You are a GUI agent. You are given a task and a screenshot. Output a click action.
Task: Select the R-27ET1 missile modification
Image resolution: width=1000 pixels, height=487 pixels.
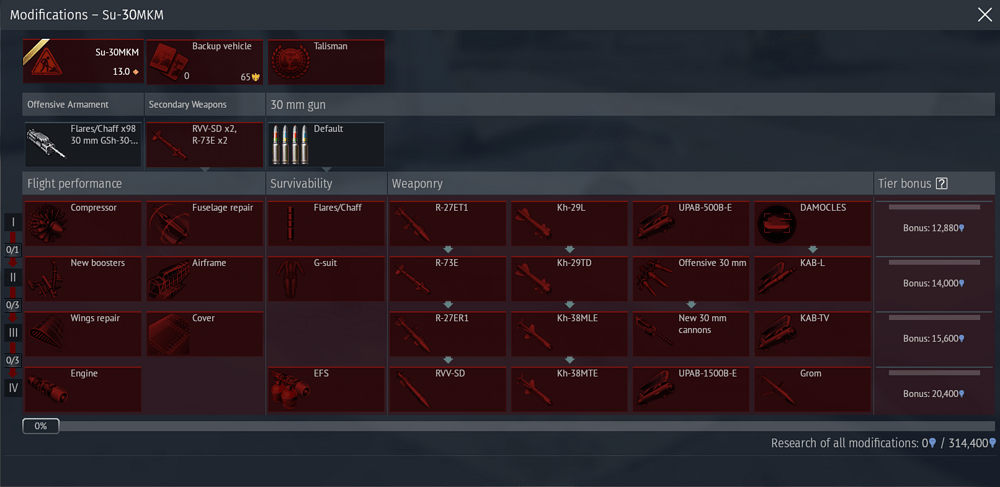pyautogui.click(x=447, y=223)
